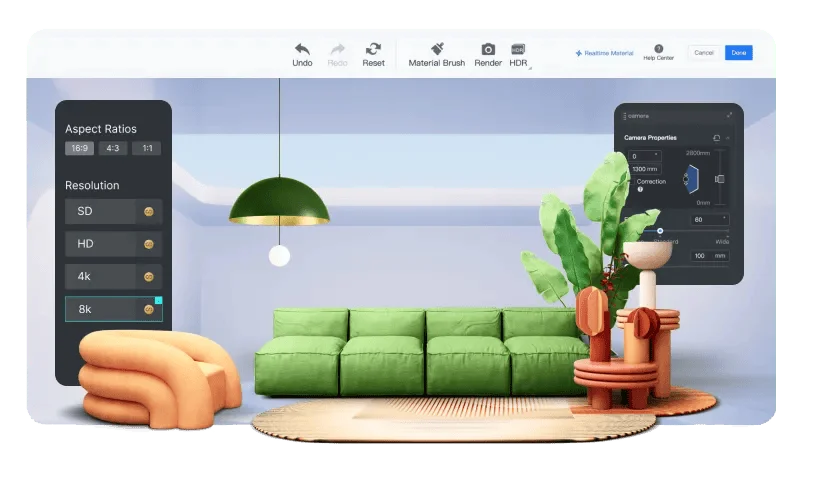Click the reset icon next to Camera Properties
817x480 pixels.
point(716,138)
